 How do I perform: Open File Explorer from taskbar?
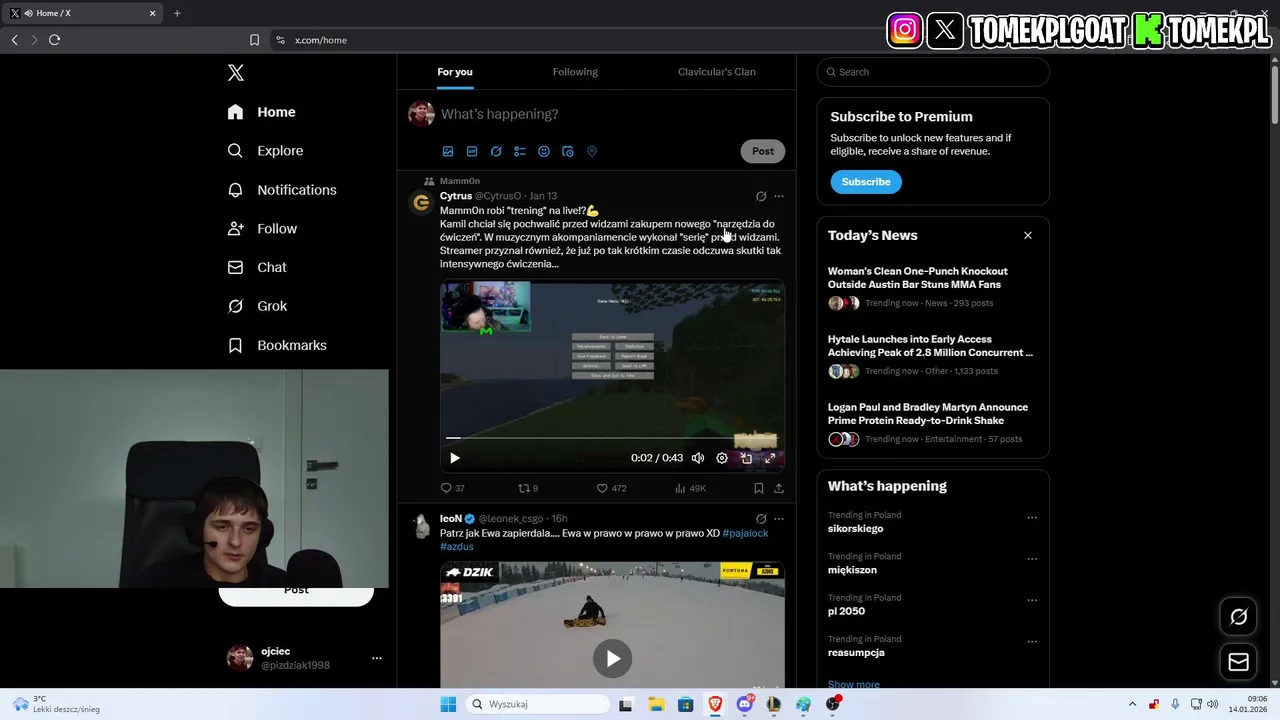[x=656, y=704]
